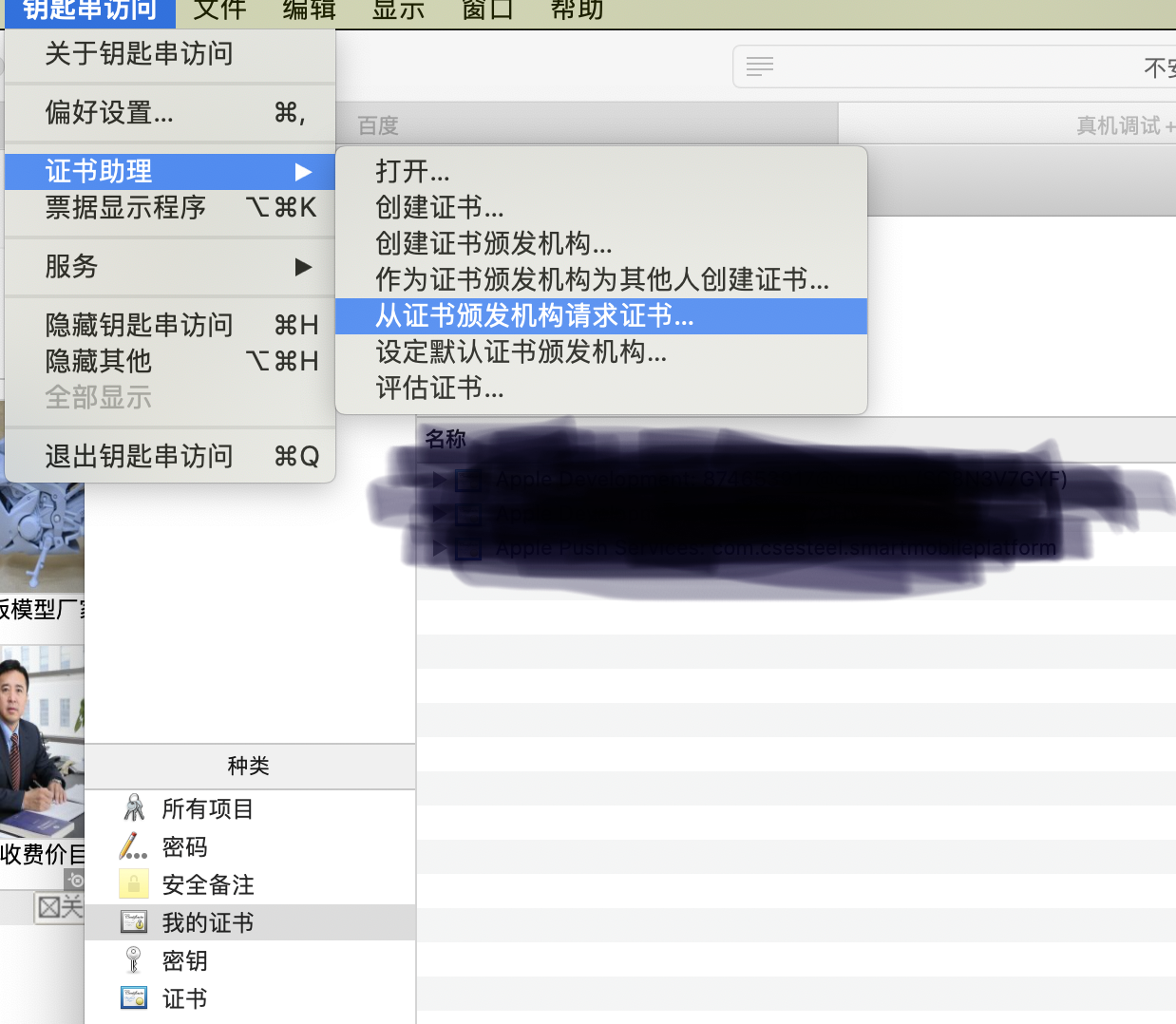
Task: Expand the Apple Push Services certificate row
Action: click(439, 548)
